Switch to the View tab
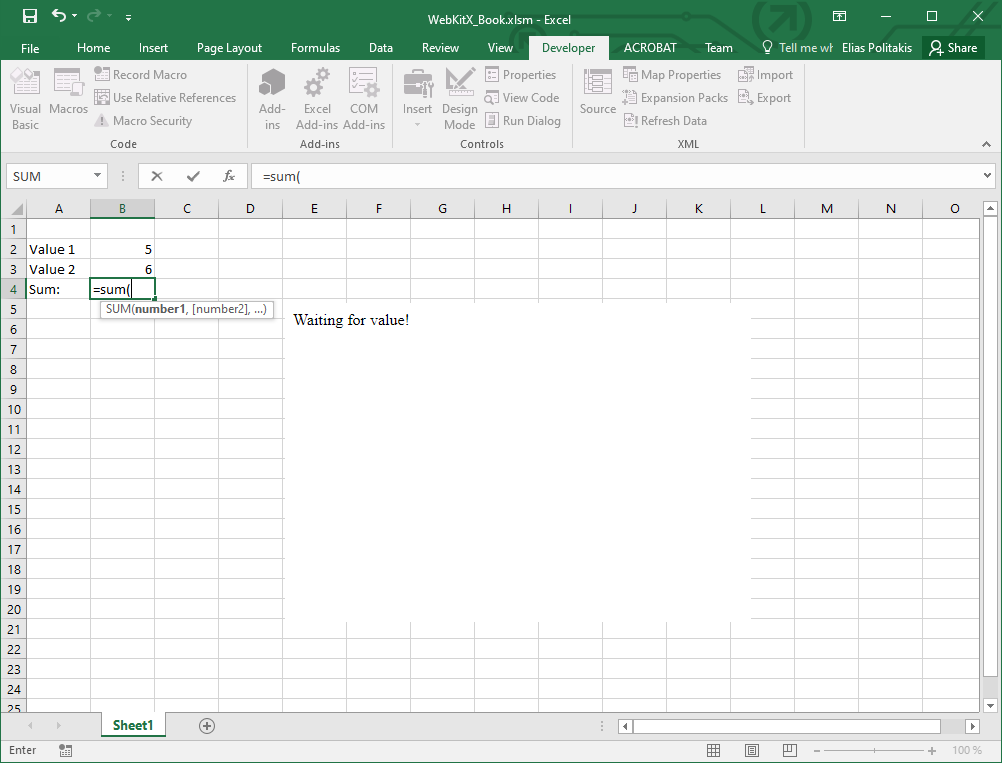Viewport: 1002px width, 763px height. pyautogui.click(x=500, y=48)
